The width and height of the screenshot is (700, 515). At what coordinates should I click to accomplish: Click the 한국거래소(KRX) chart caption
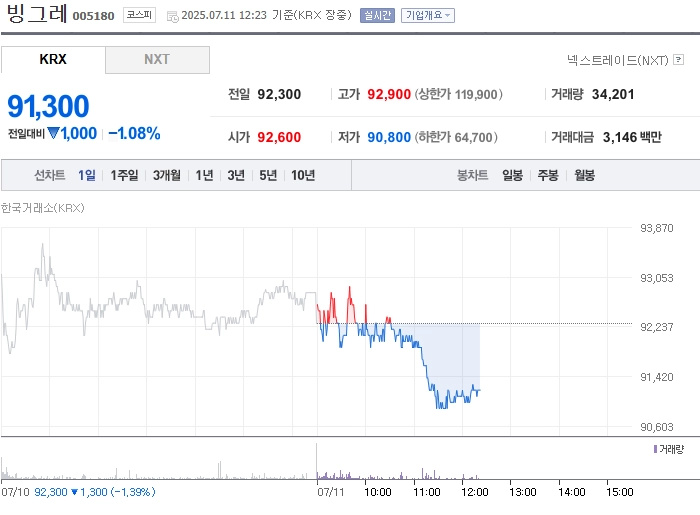point(42,208)
